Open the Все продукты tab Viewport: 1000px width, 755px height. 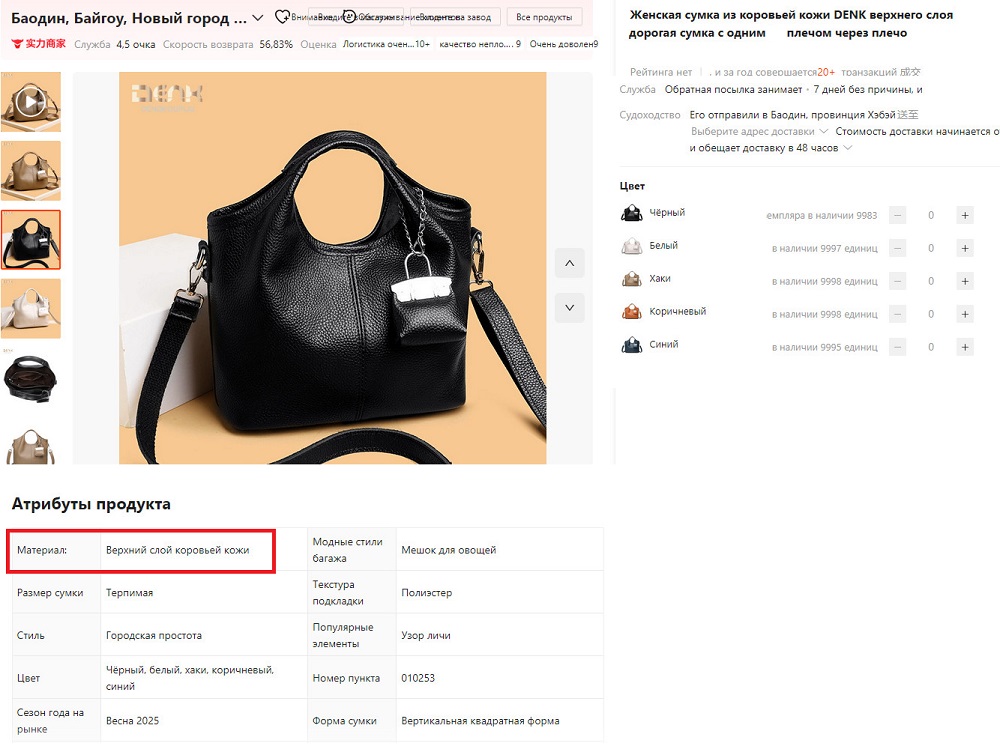545,18
